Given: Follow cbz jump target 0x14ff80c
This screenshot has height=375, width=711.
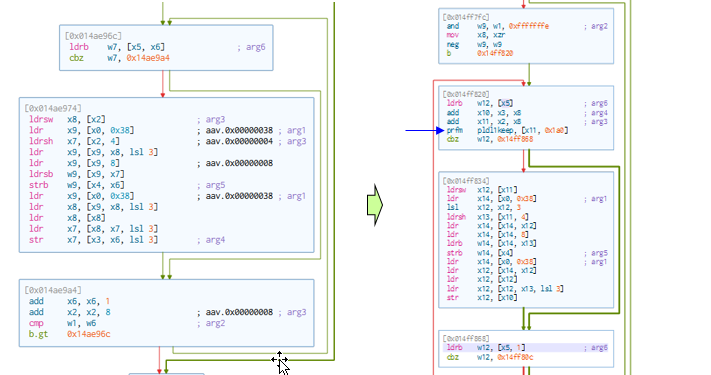Looking at the screenshot, I should tap(516, 357).
